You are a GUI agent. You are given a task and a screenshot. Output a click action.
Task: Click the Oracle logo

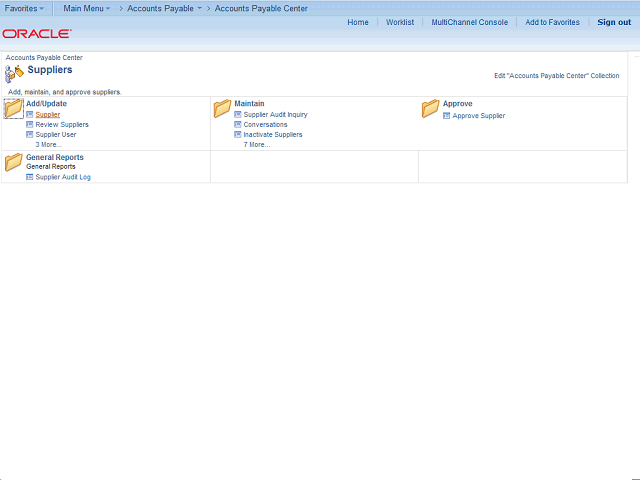(x=37, y=33)
